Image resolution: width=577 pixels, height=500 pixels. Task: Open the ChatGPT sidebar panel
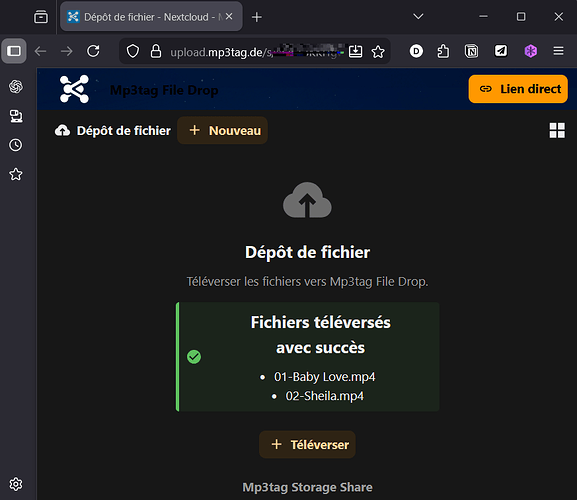click(16, 87)
